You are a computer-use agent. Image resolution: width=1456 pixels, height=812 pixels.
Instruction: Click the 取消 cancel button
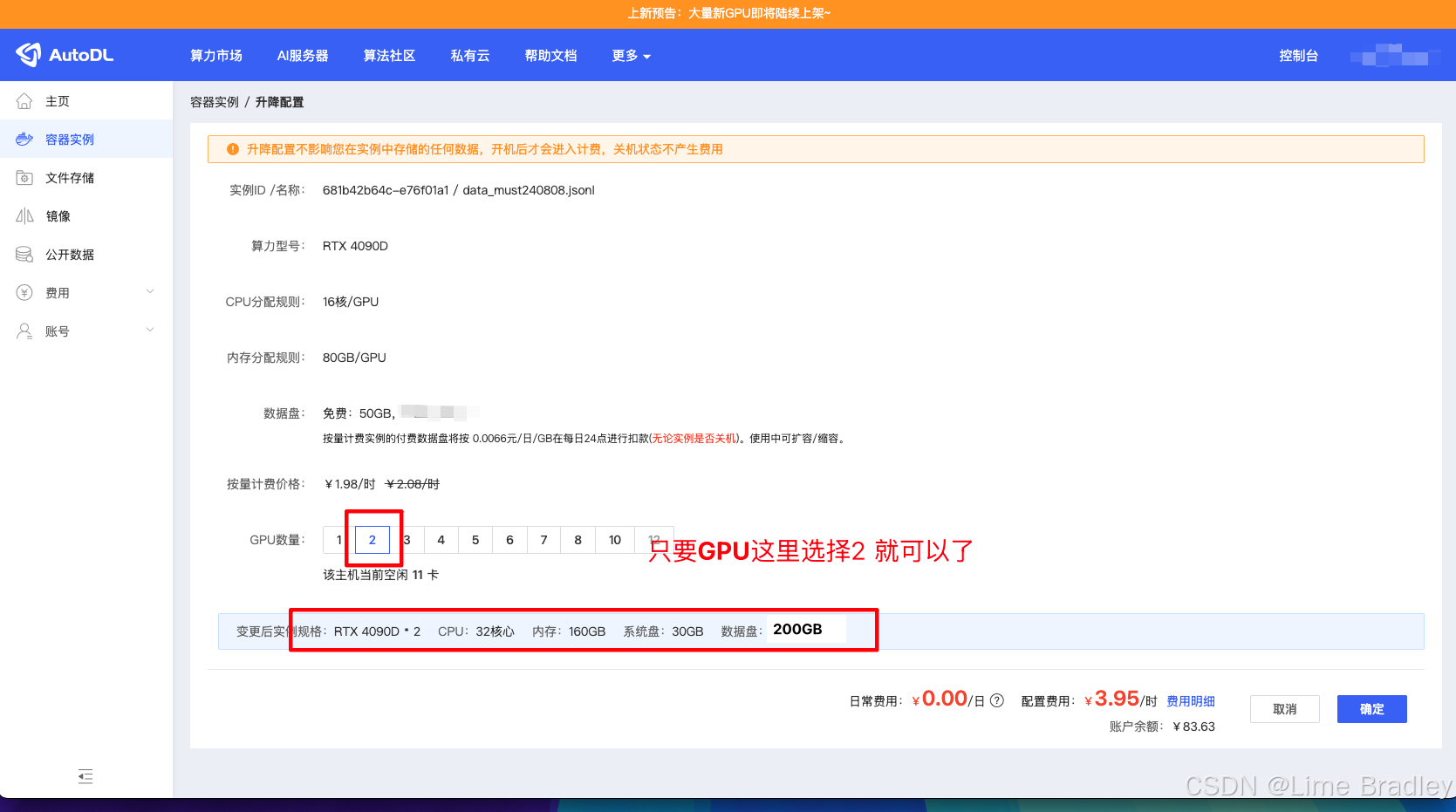tap(1285, 709)
